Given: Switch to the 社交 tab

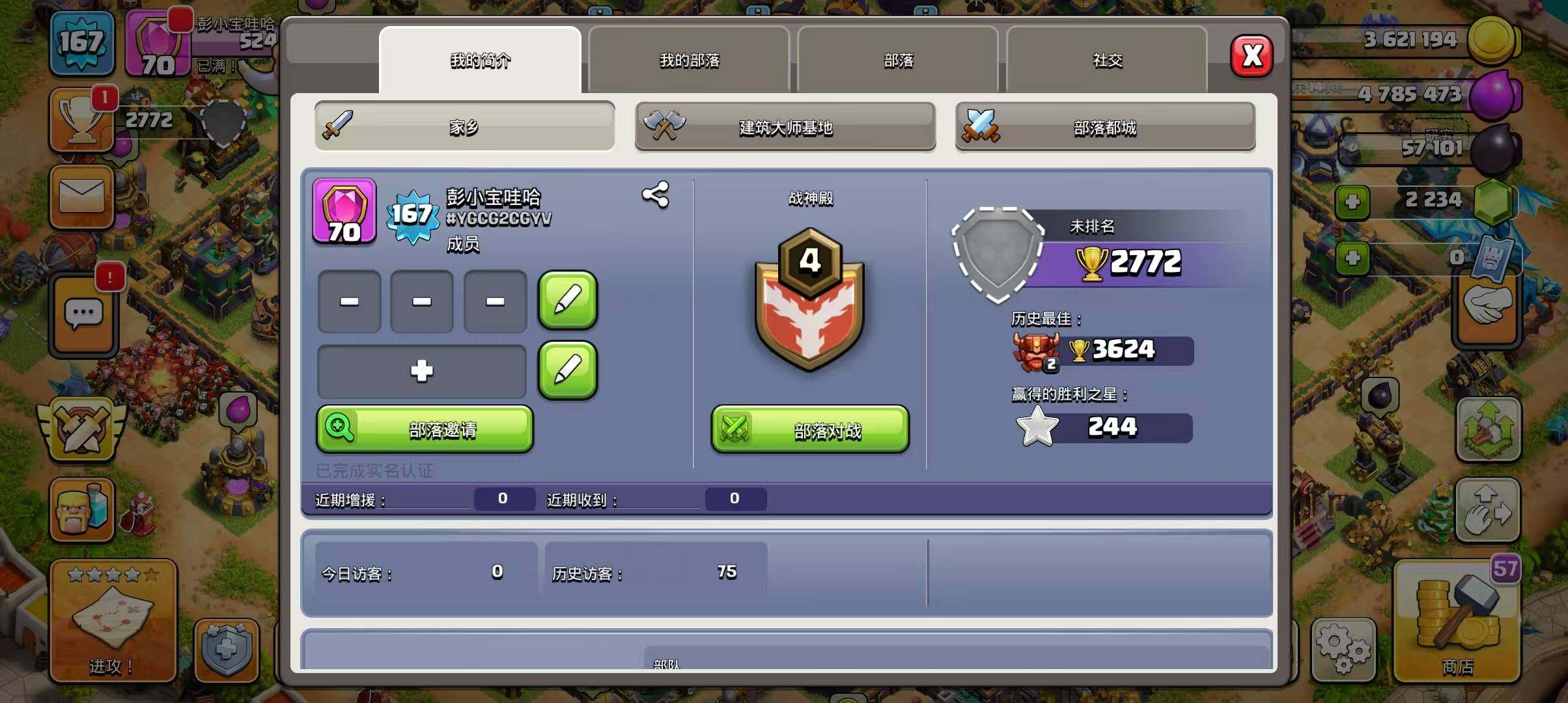Looking at the screenshot, I should [x=1107, y=60].
